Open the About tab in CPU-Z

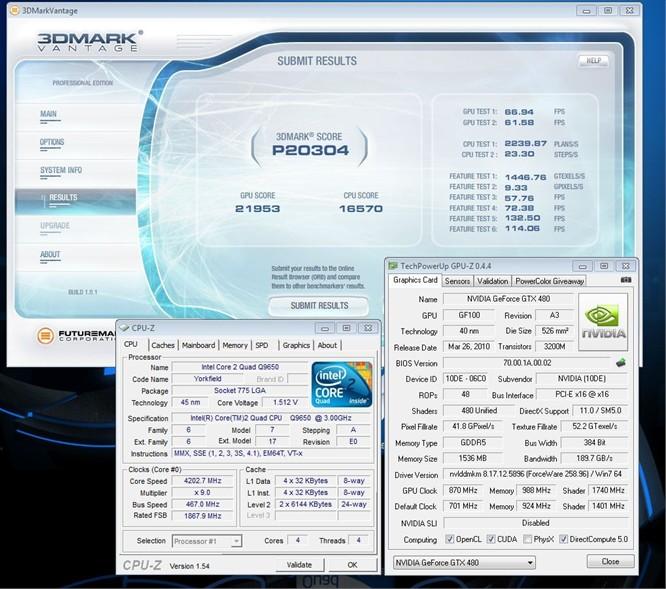tap(327, 345)
